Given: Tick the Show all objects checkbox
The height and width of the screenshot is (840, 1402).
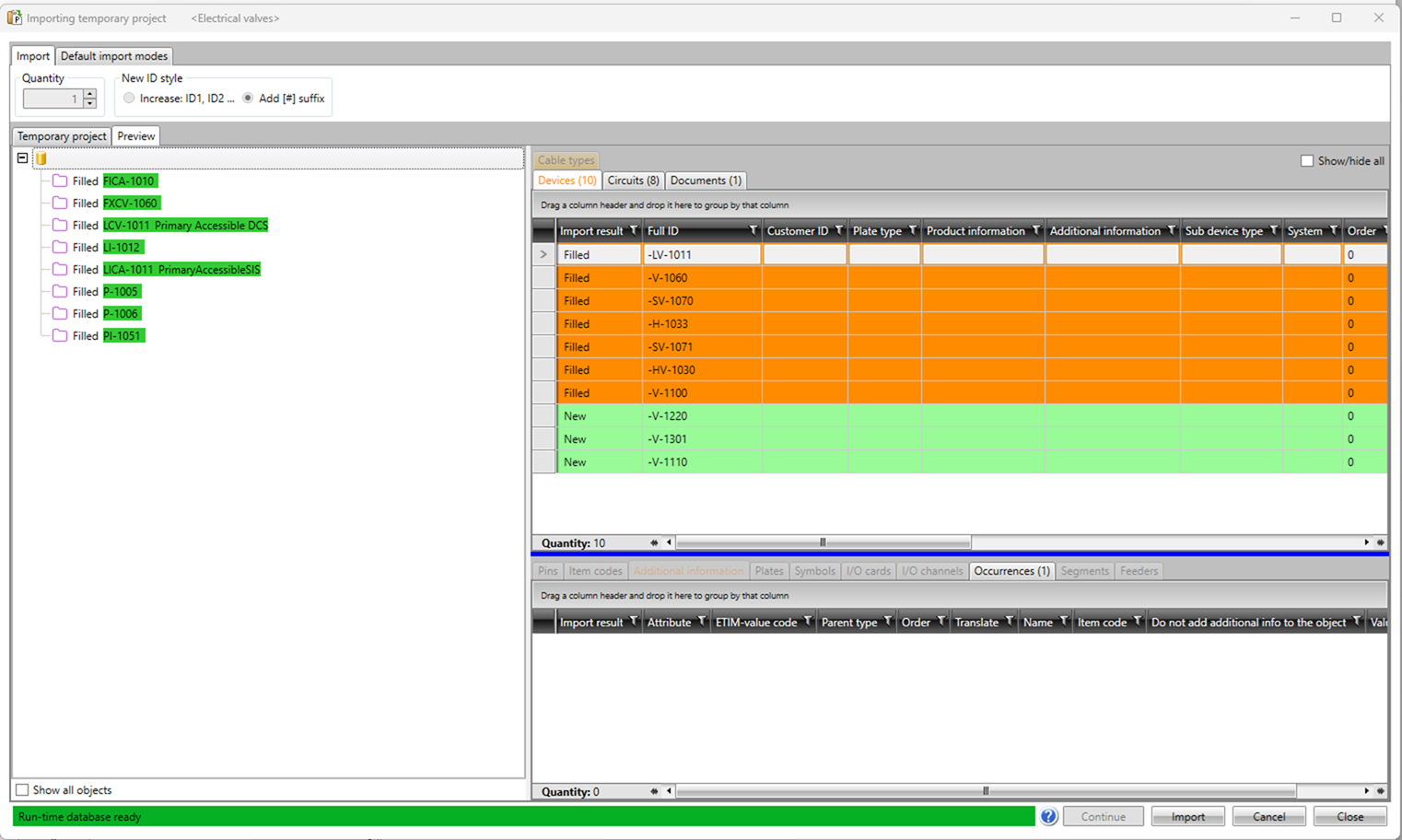Looking at the screenshot, I should [x=22, y=790].
